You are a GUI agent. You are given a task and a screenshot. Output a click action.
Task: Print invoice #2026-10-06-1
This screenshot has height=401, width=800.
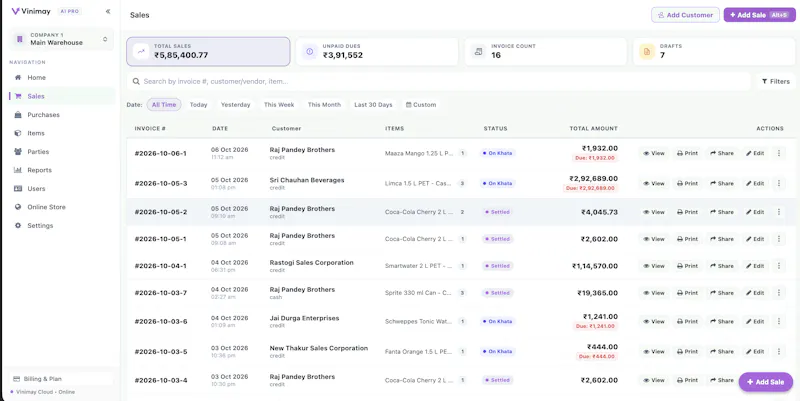(x=687, y=153)
